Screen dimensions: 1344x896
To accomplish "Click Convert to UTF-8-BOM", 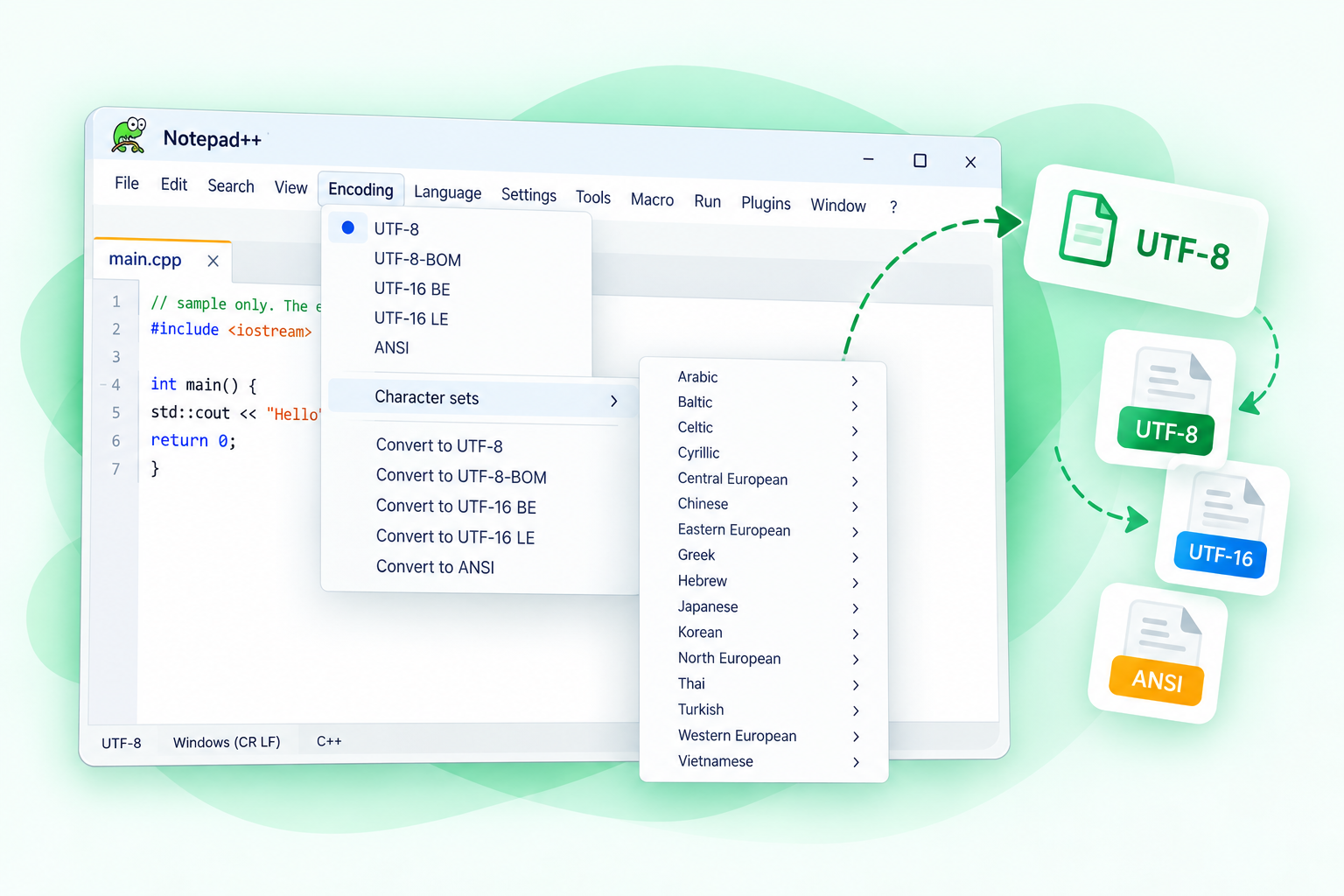I will pos(461,476).
